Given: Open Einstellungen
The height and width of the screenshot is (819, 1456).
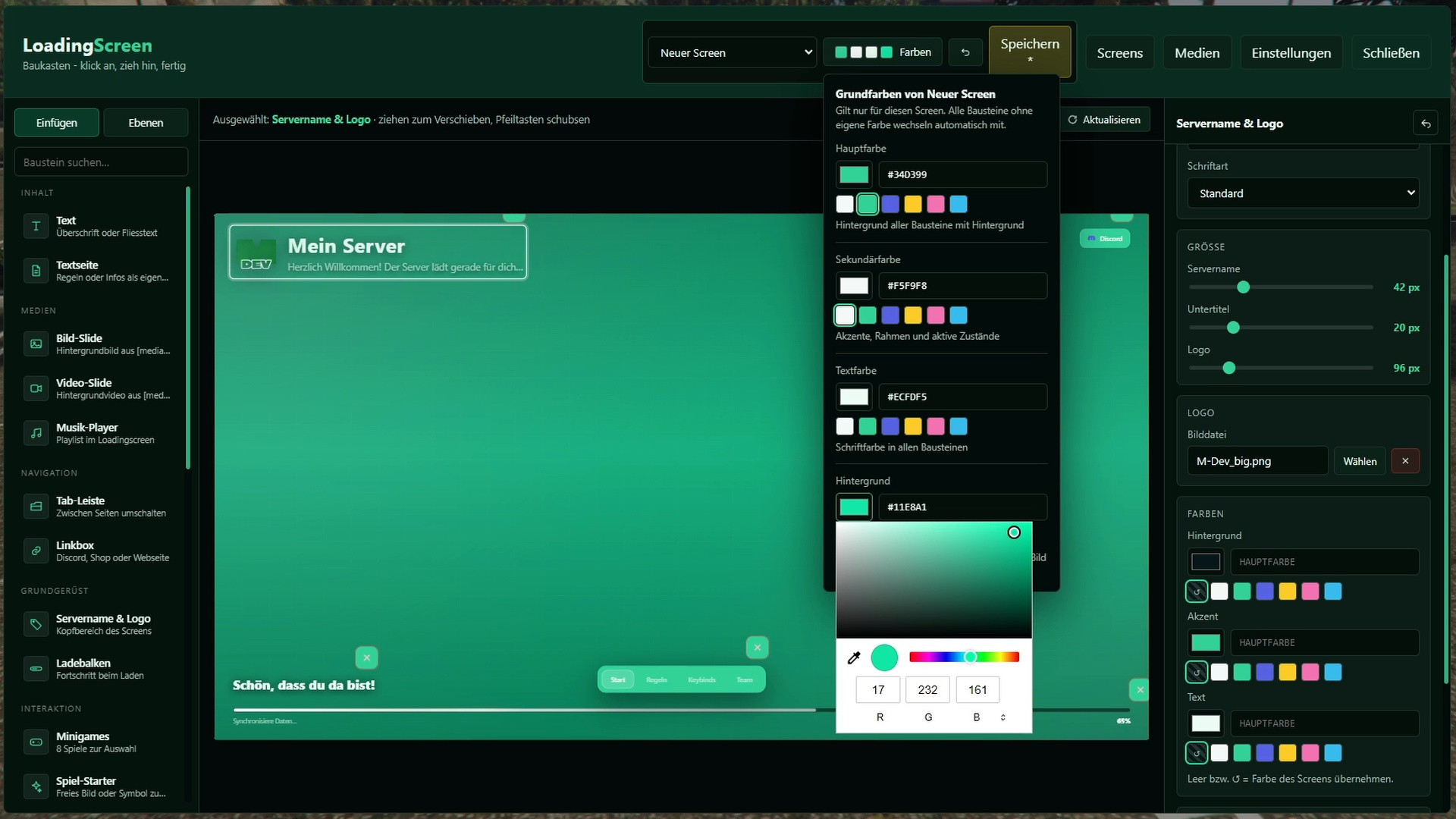Looking at the screenshot, I should click(1291, 53).
